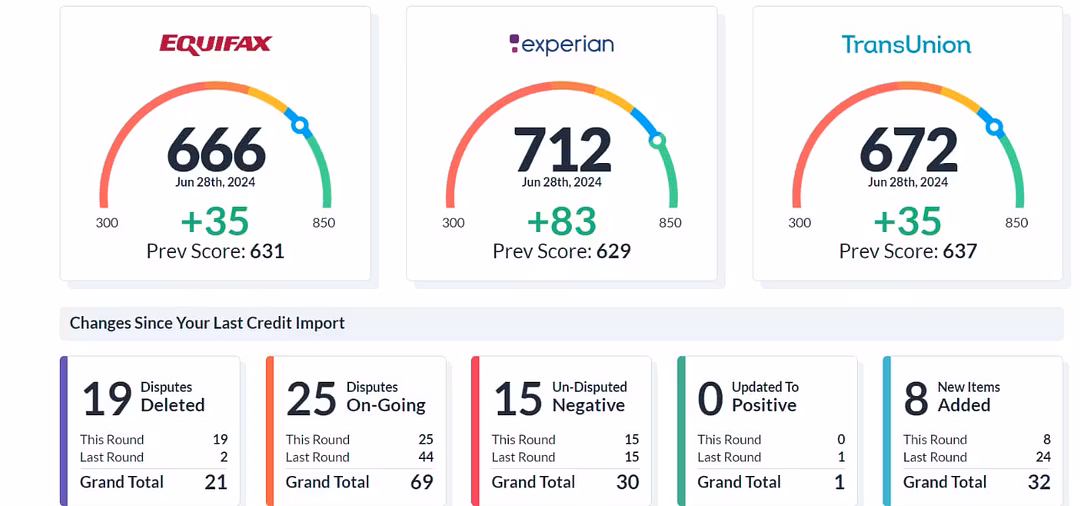Screen dimensions: 1080x506
Task: Click the TransUnion logo
Action: [906, 45]
